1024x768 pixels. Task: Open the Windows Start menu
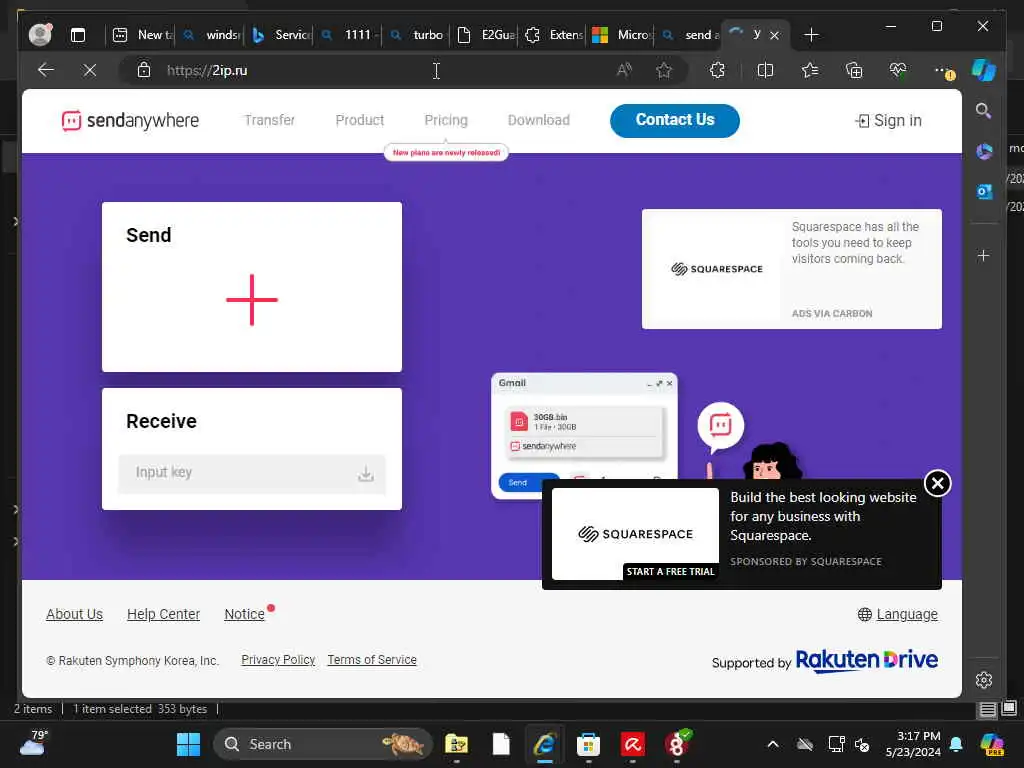[x=188, y=744]
